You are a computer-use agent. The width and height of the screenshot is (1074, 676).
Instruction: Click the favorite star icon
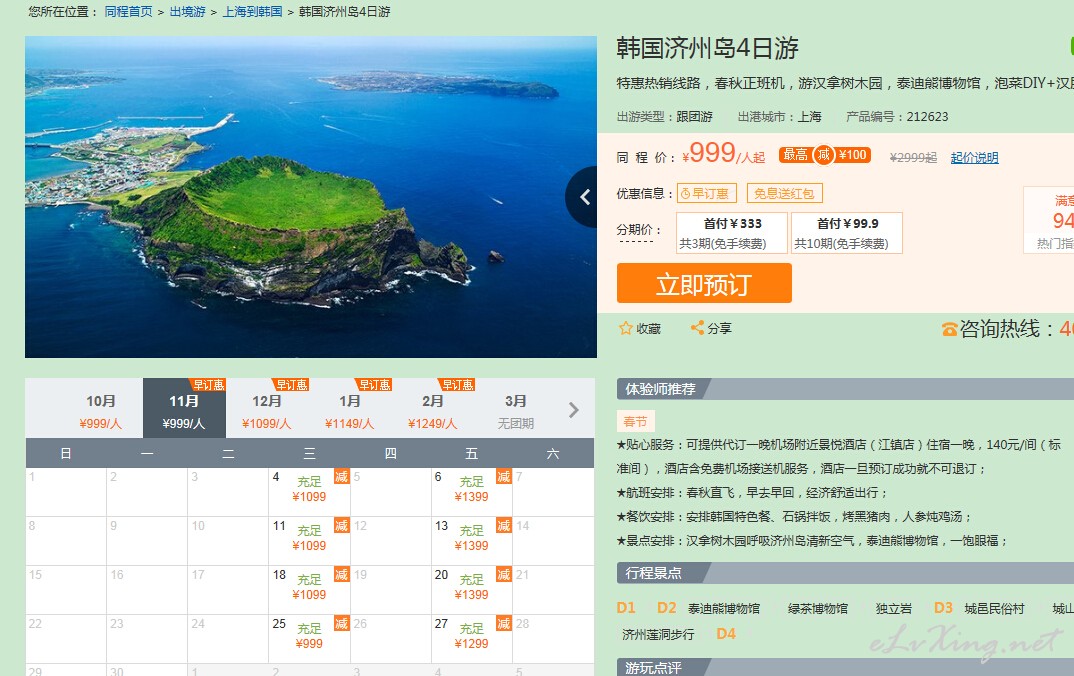(625, 328)
